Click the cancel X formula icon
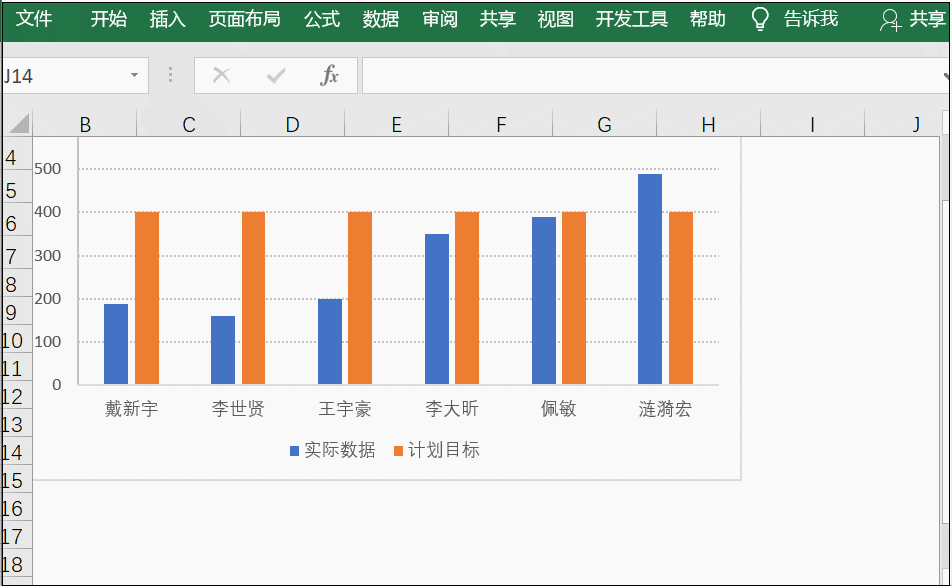The width and height of the screenshot is (952, 586). pos(222,75)
